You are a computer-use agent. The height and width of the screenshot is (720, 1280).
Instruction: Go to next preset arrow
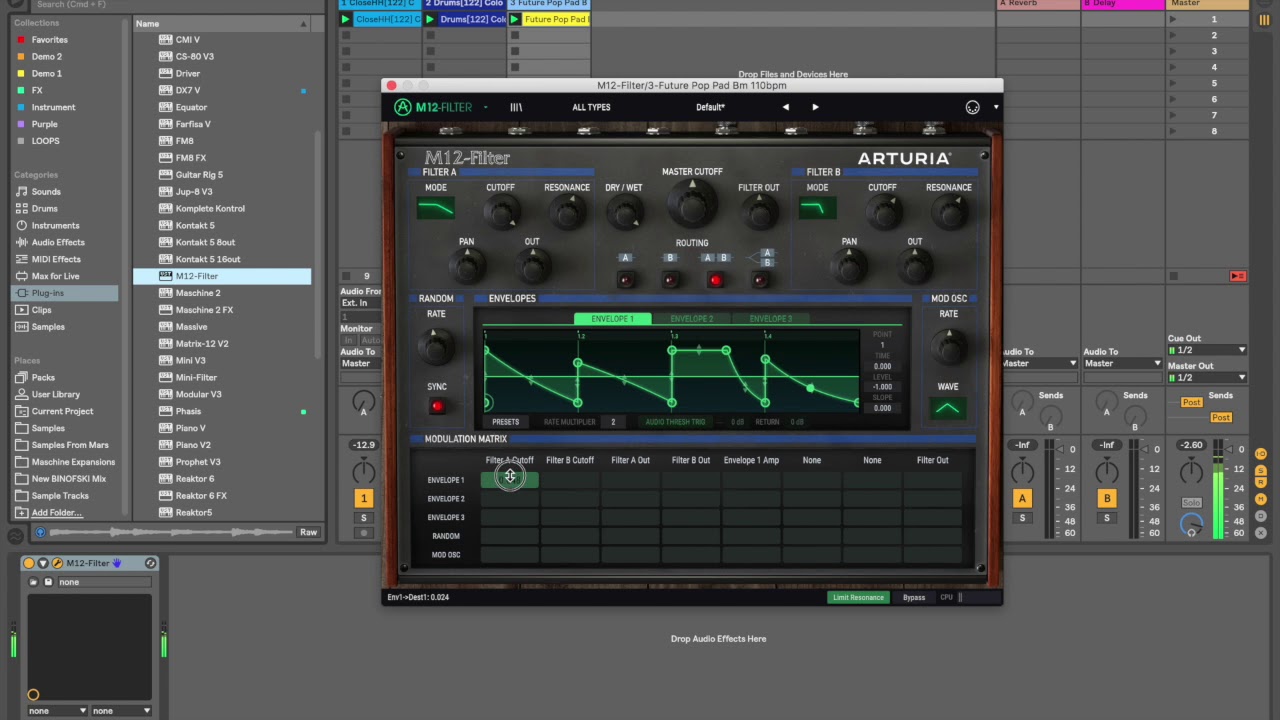point(815,107)
